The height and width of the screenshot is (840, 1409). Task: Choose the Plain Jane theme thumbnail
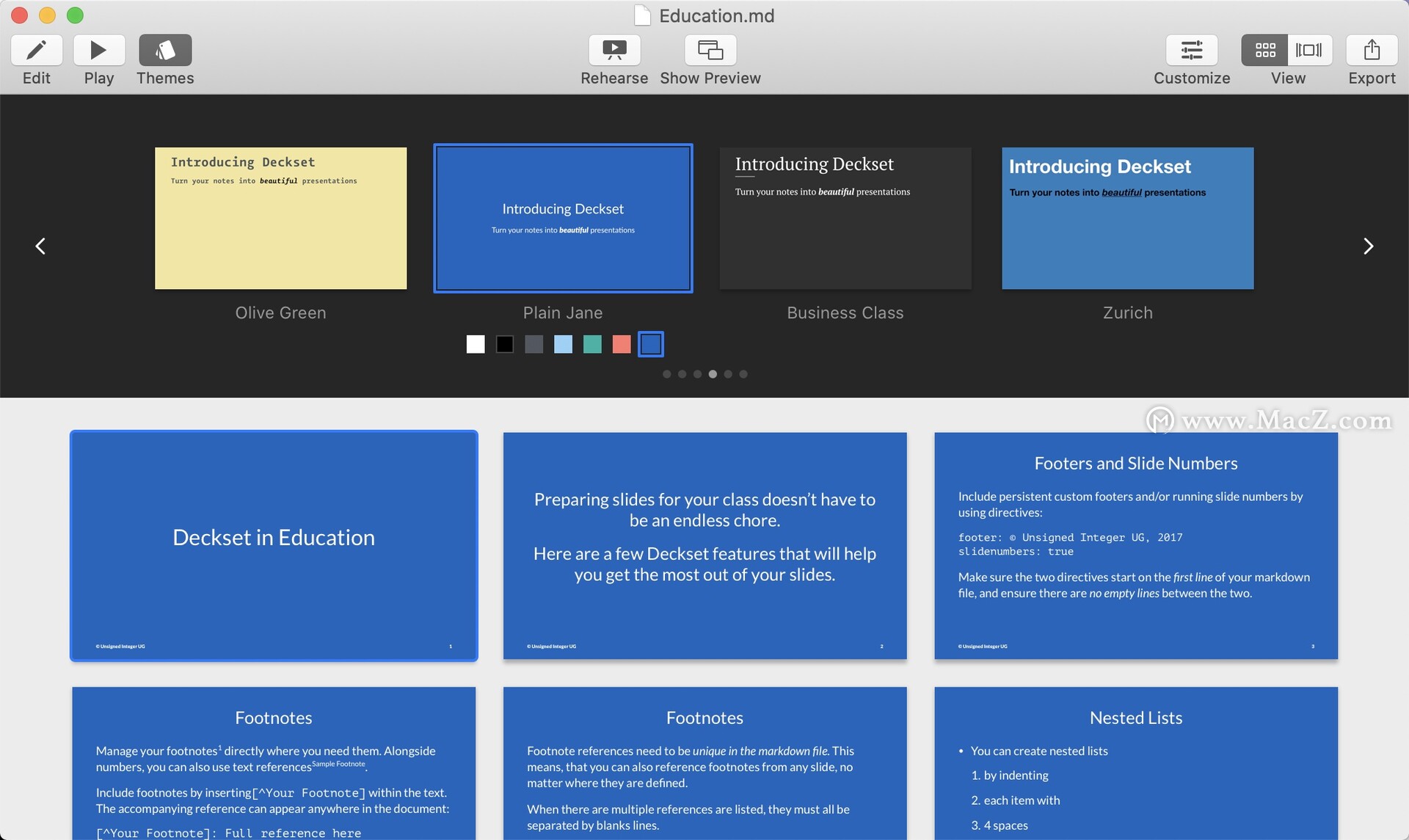coord(563,218)
